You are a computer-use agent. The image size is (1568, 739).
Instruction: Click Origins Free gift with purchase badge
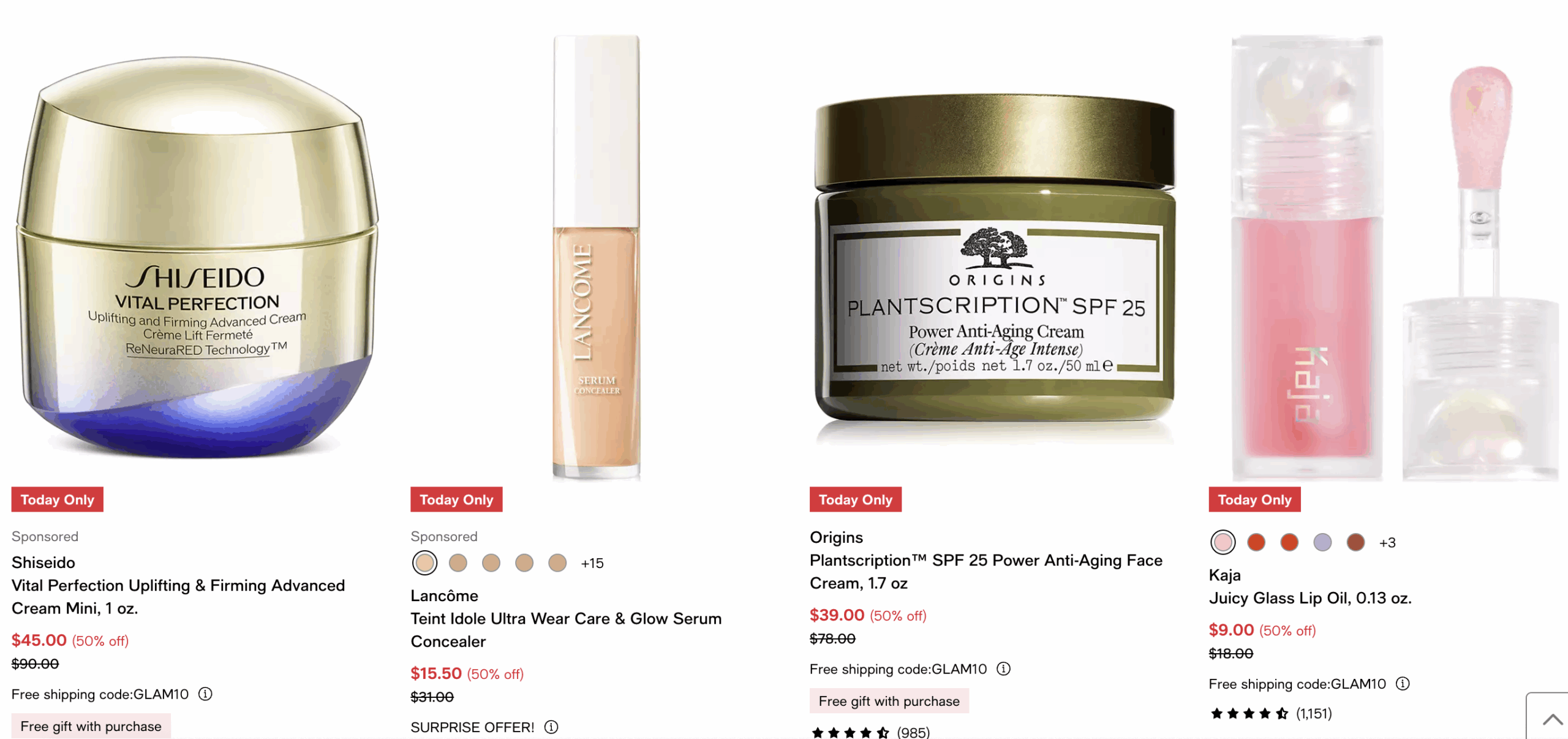pos(889,700)
